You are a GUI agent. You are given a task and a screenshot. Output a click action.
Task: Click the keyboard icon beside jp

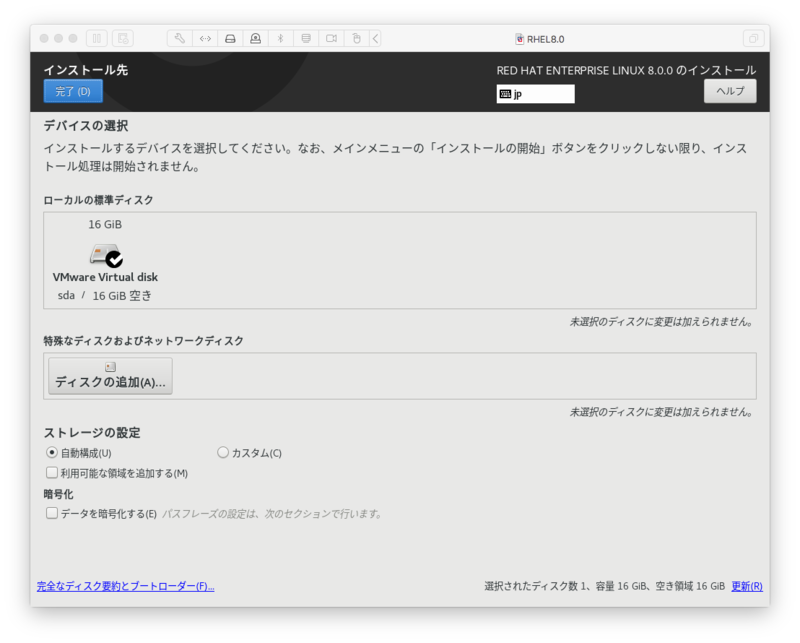pyautogui.click(x=505, y=94)
